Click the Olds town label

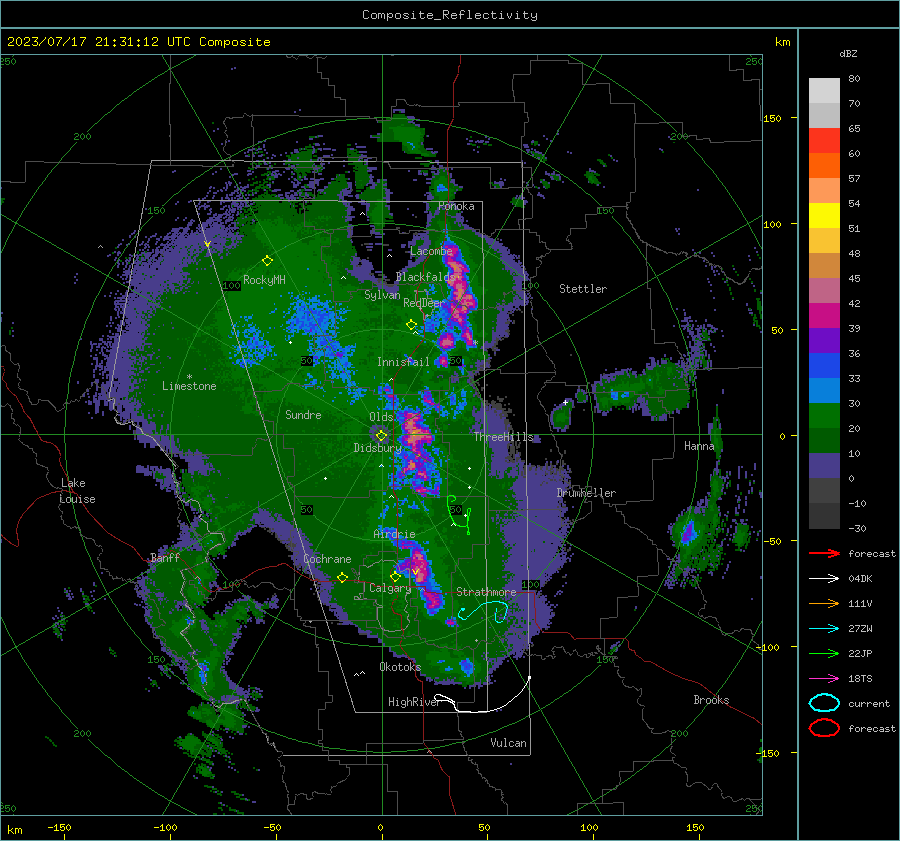(381, 417)
